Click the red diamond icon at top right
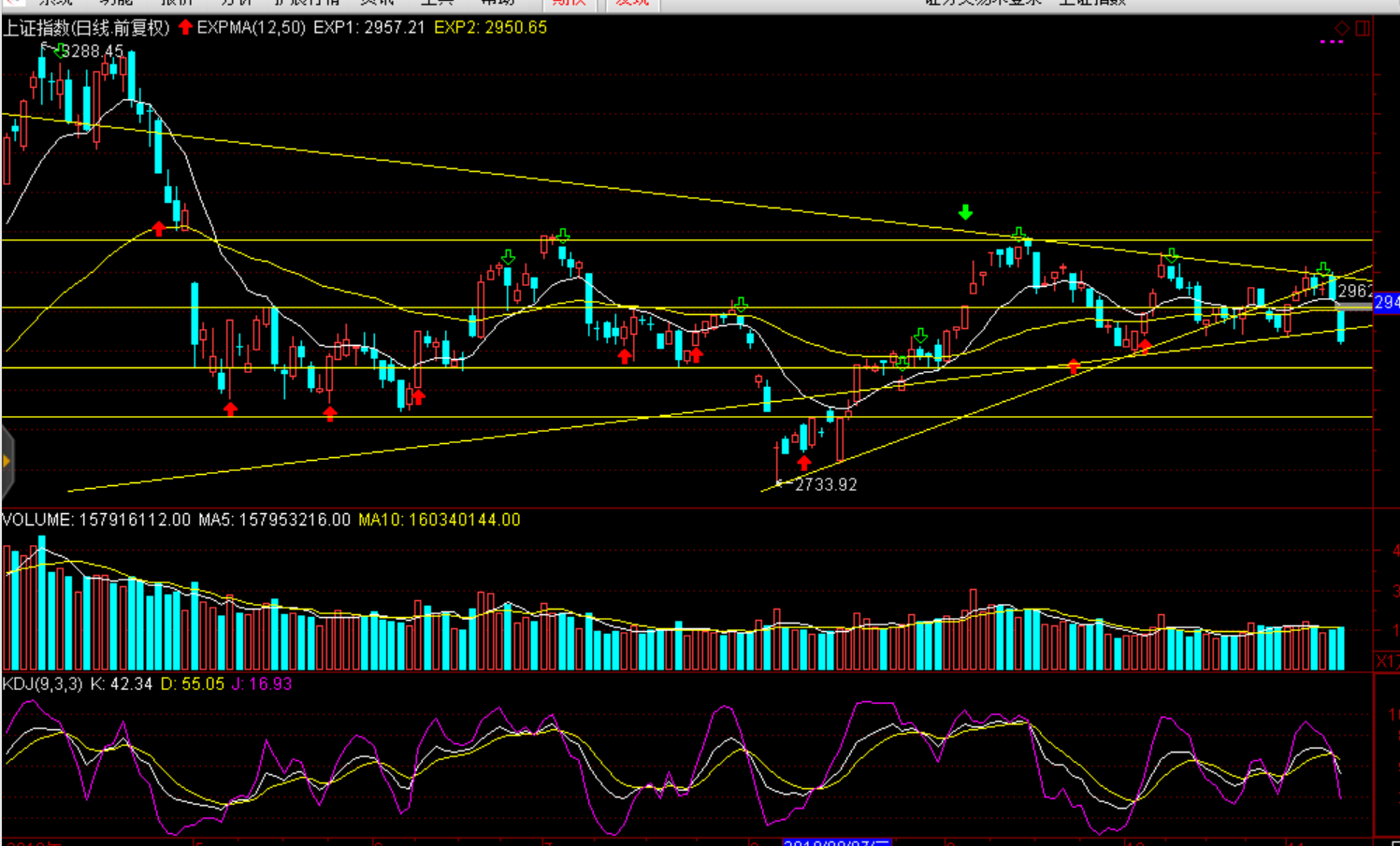1400x846 pixels. click(1342, 28)
